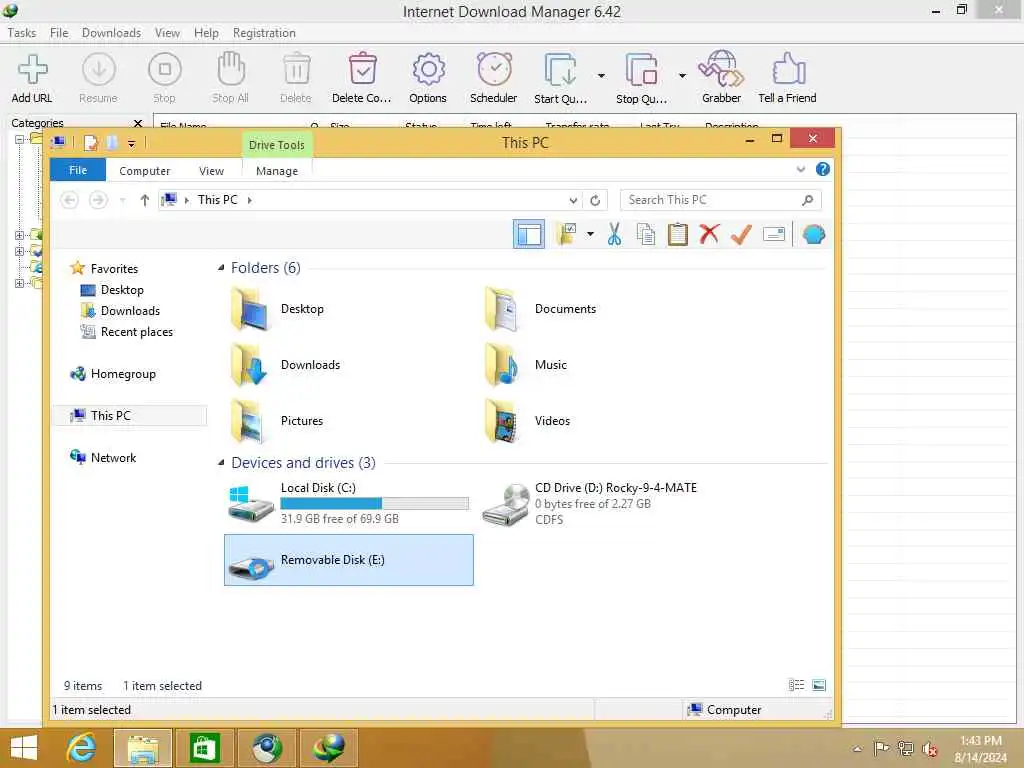Screen dimensions: 1024x768
Task: Click the Rename icon in Explorer toolbar
Action: [773, 234]
